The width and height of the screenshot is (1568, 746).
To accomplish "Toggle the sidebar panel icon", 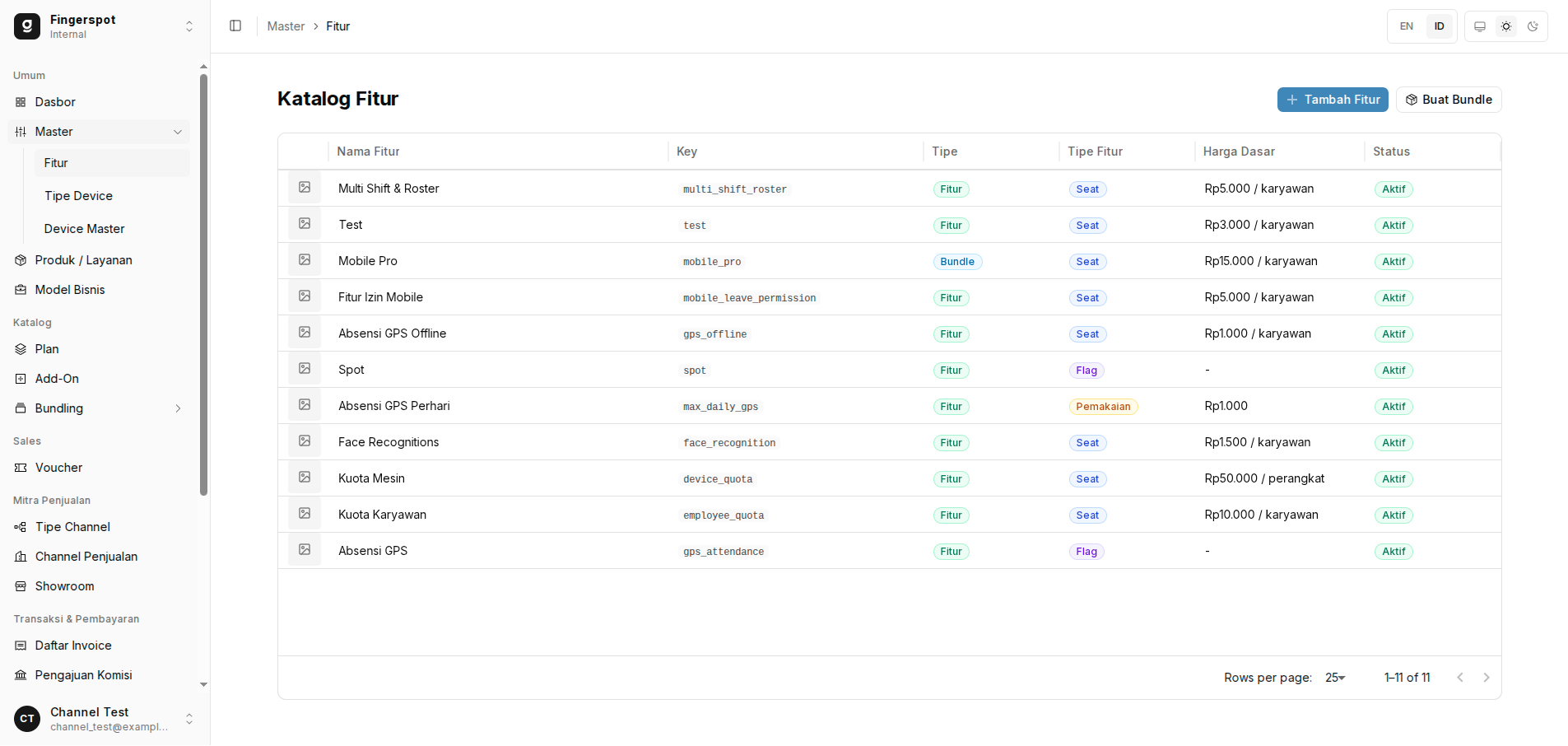I will click(x=235, y=26).
